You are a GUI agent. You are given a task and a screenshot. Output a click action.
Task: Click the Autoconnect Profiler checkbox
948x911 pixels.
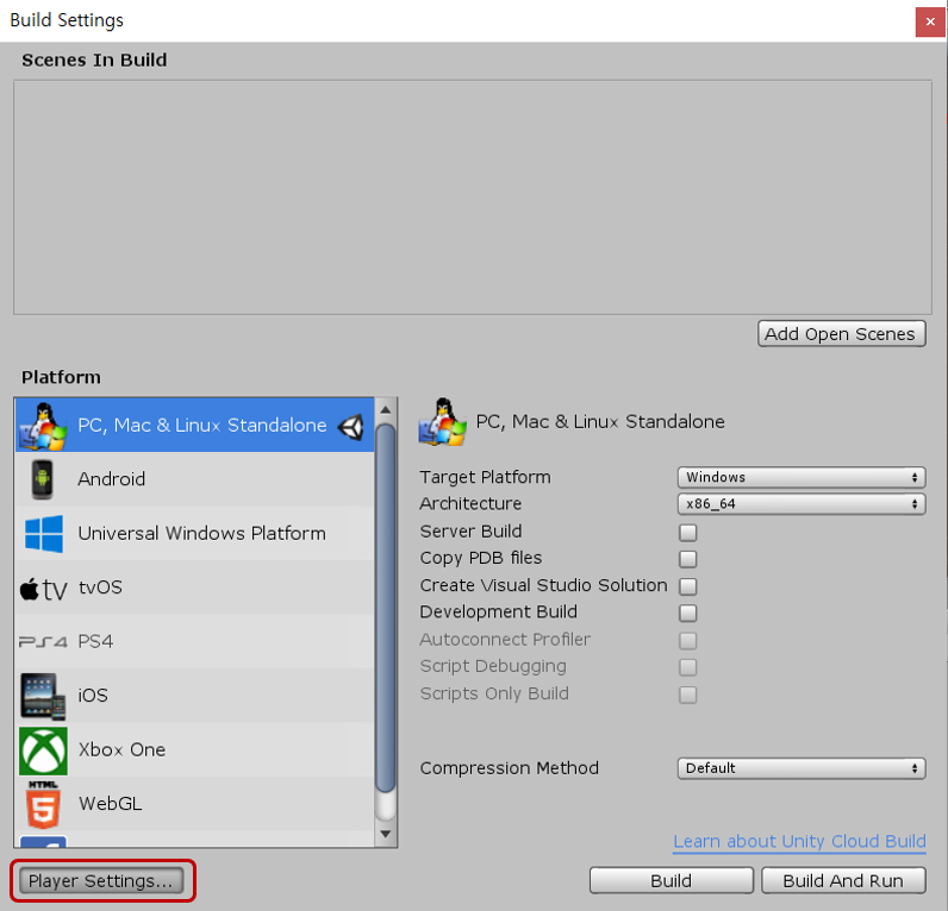click(687, 640)
